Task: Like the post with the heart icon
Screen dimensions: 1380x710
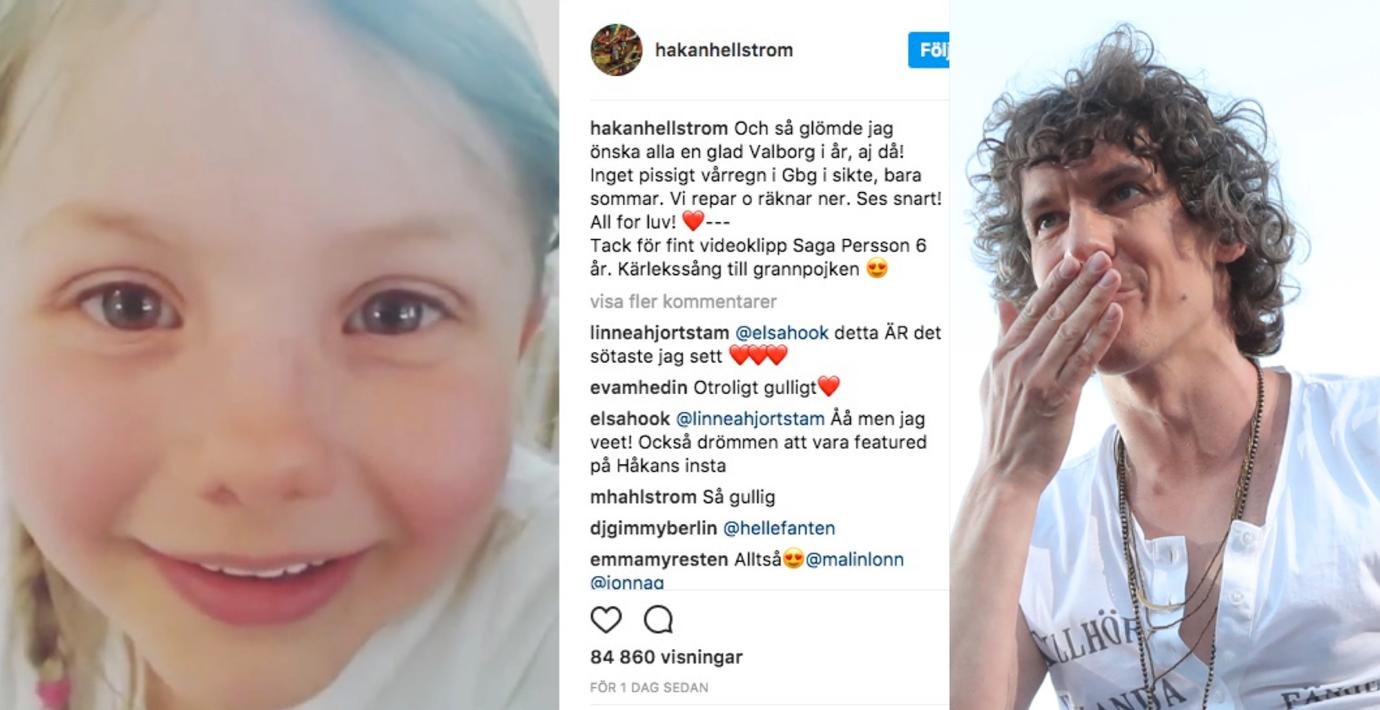Action: (606, 620)
